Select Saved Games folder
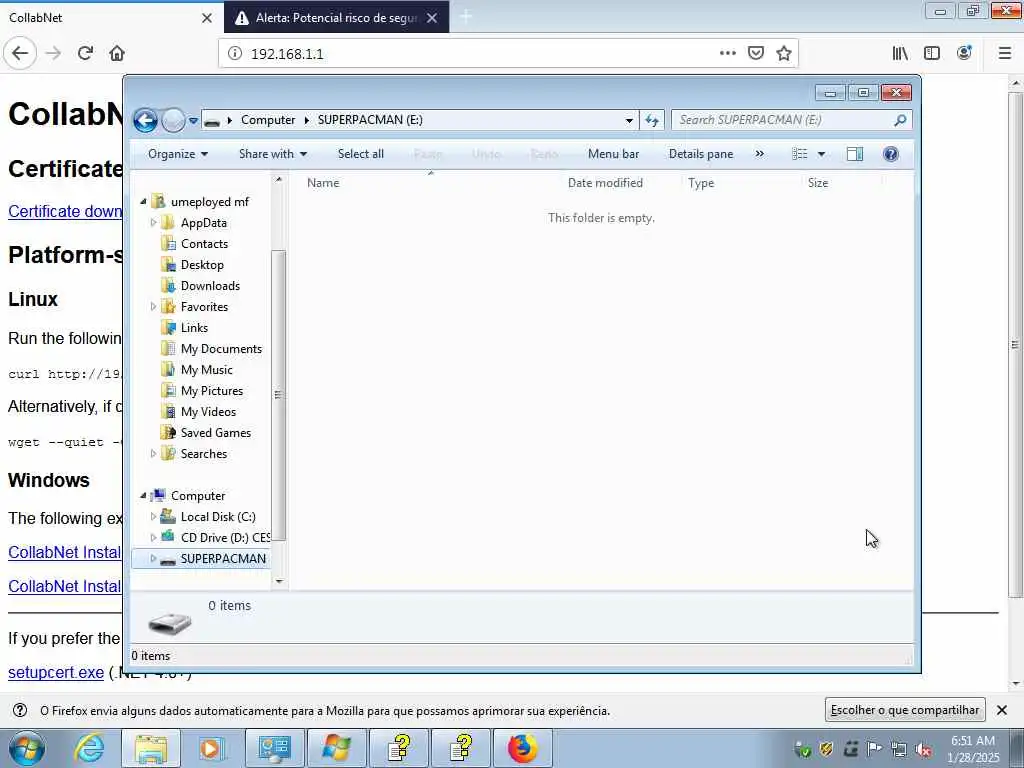Image resolution: width=1024 pixels, height=768 pixels. (x=216, y=432)
